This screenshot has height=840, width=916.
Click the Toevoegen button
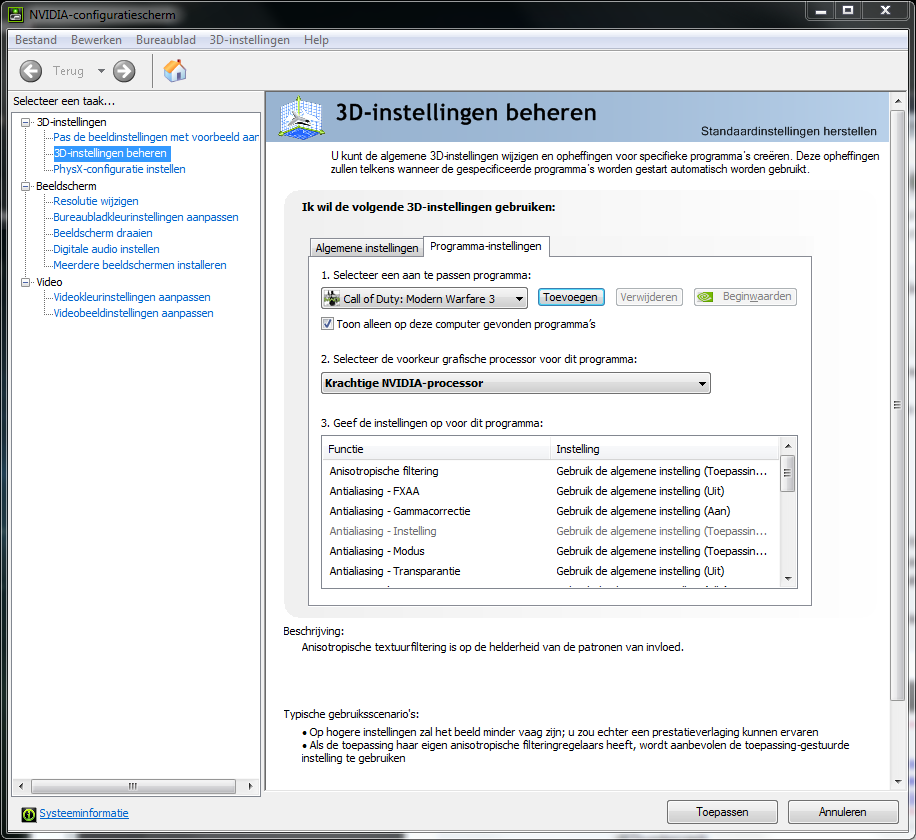pos(570,297)
